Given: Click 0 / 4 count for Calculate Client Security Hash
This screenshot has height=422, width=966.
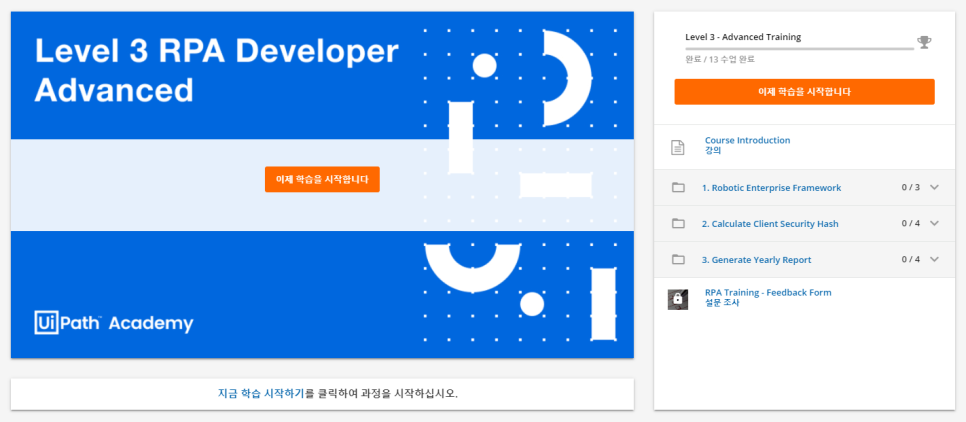Looking at the screenshot, I should click(x=911, y=223).
